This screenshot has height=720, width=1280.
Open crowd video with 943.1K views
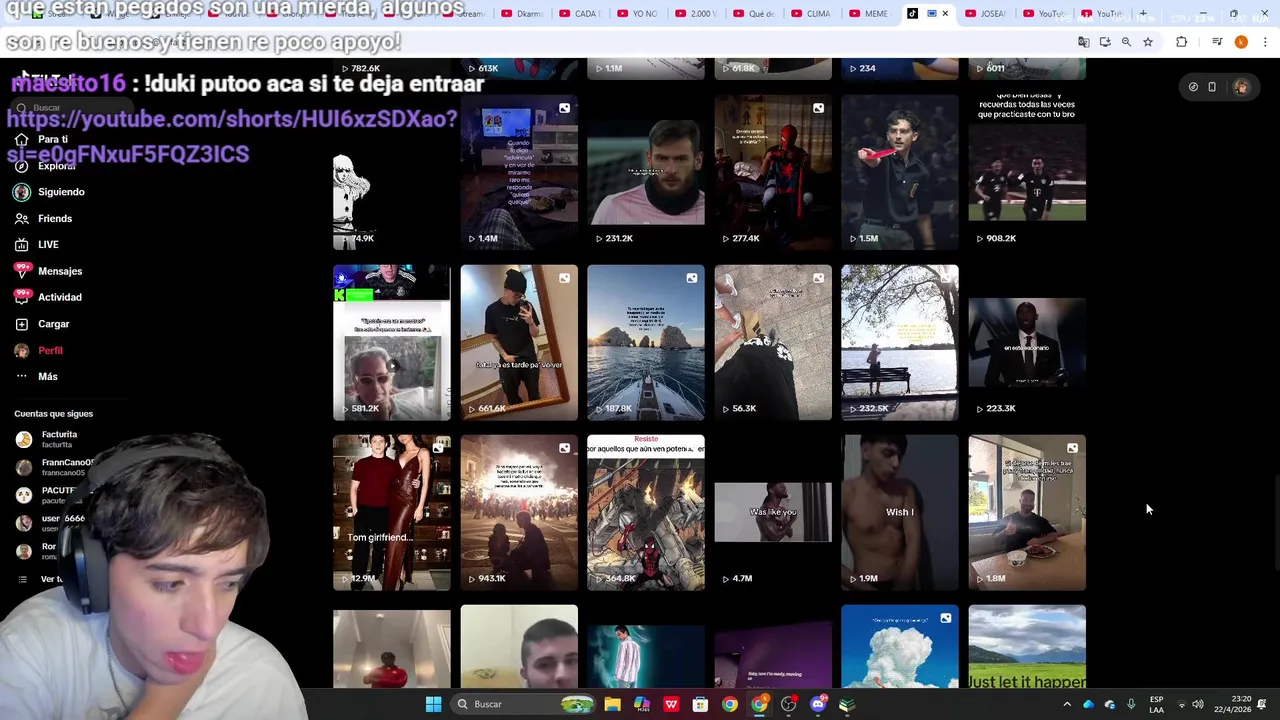(x=519, y=512)
